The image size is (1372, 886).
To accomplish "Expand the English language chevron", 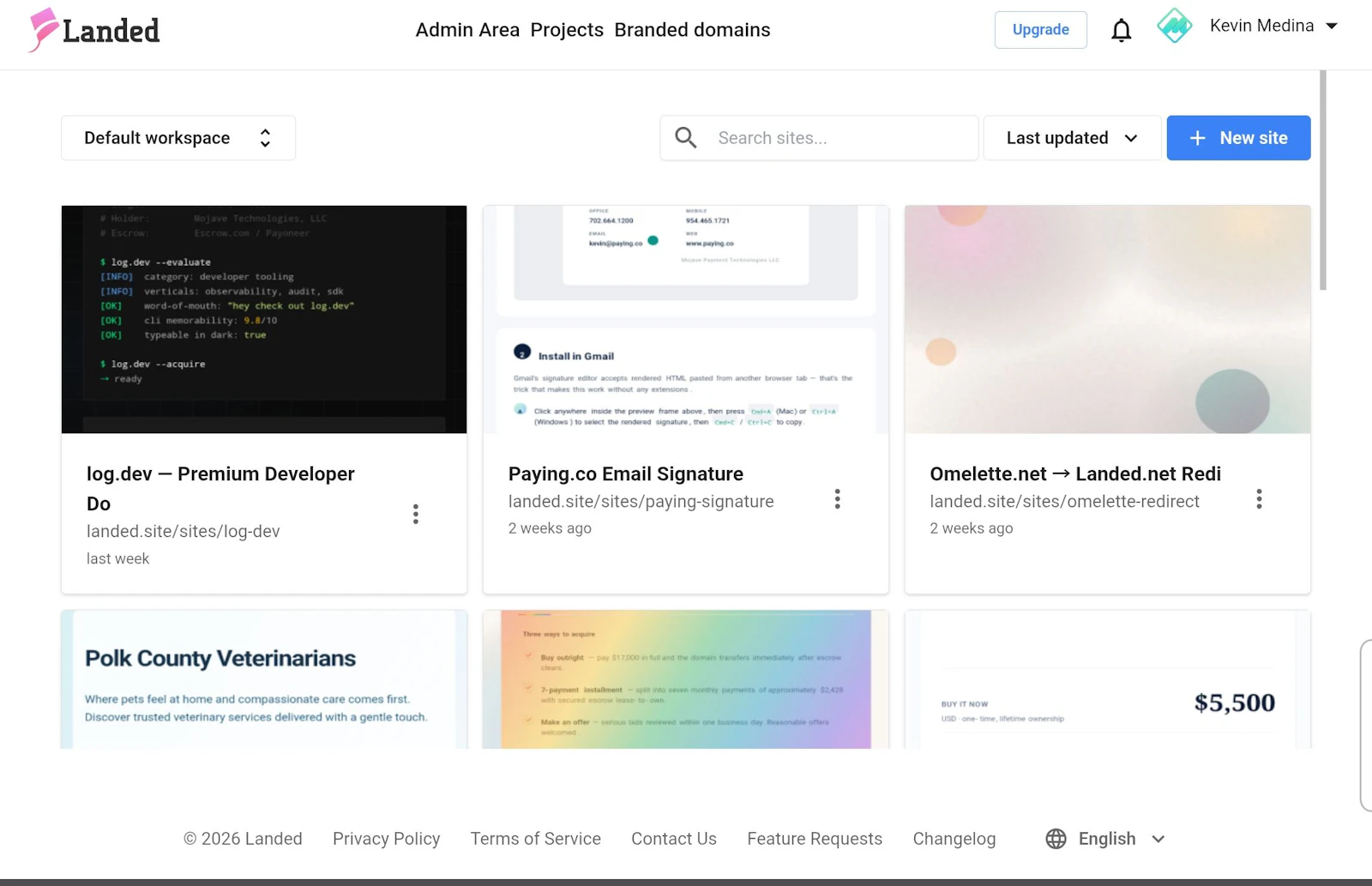I will point(1158,839).
